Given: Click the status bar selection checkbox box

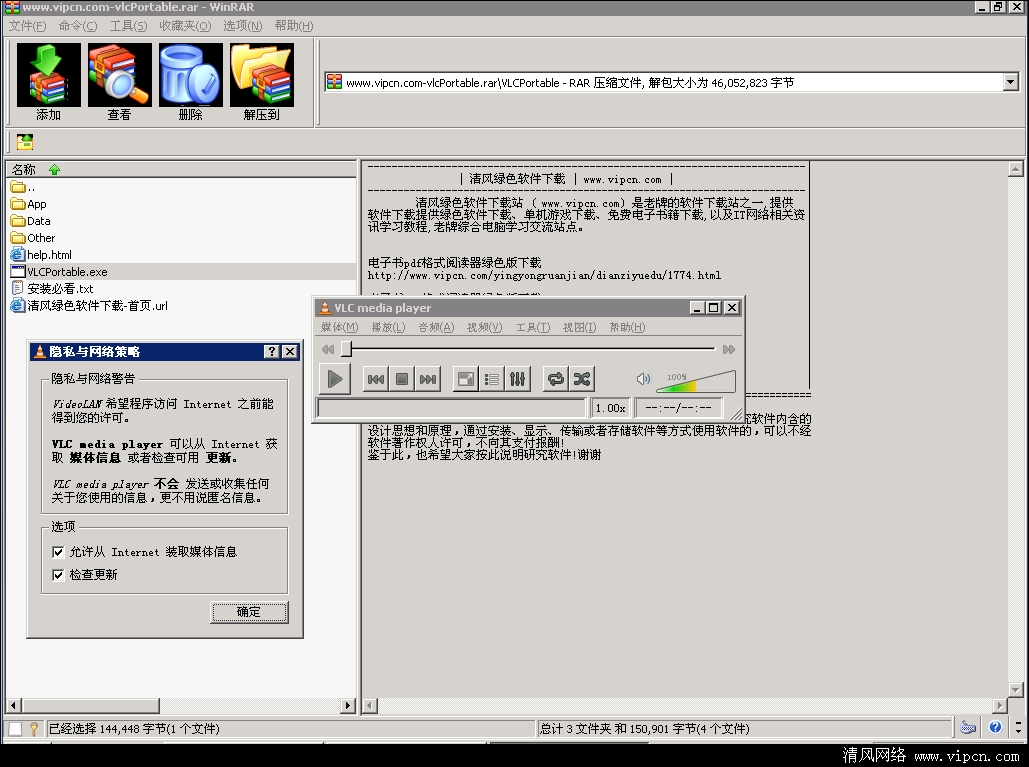Looking at the screenshot, I should coord(16,728).
